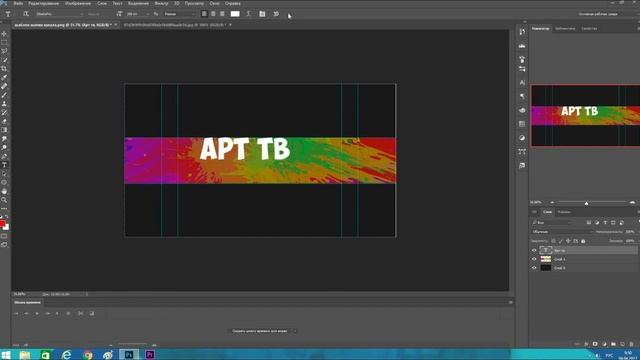This screenshot has height=360, width=640.
Task: Select the Dodge tool
Action: pos(4,147)
